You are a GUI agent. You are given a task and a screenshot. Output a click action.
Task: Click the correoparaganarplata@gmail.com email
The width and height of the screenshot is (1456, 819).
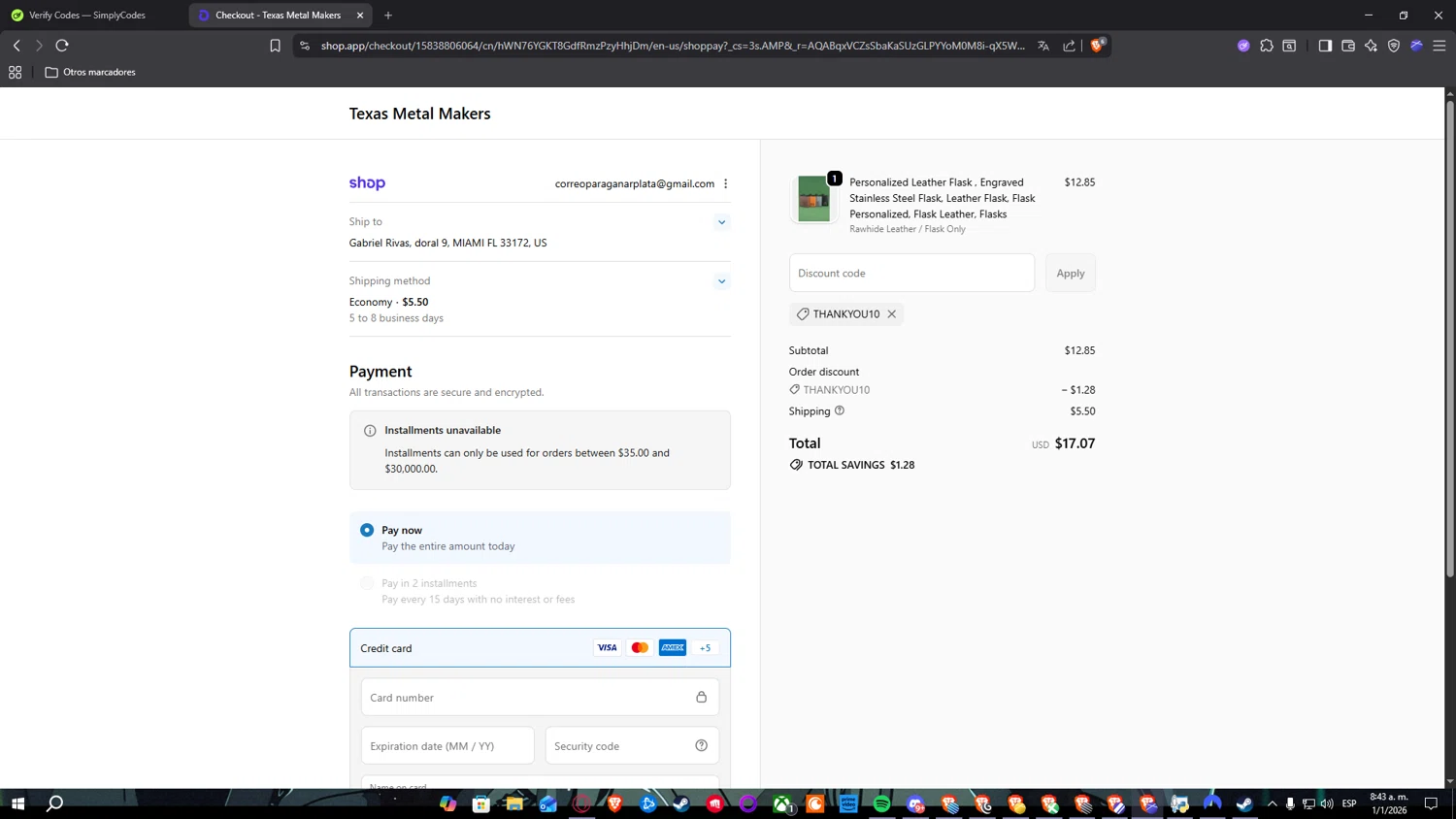pyautogui.click(x=635, y=183)
